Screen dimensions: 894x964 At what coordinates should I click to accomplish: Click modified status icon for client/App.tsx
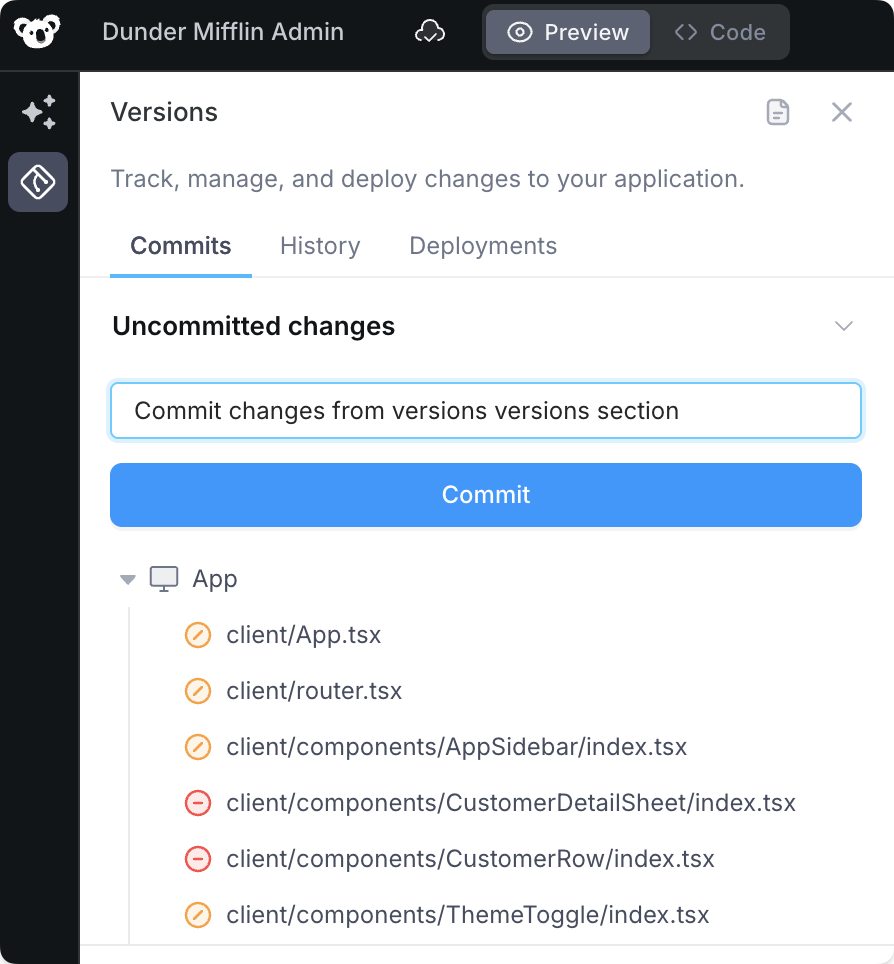198,635
